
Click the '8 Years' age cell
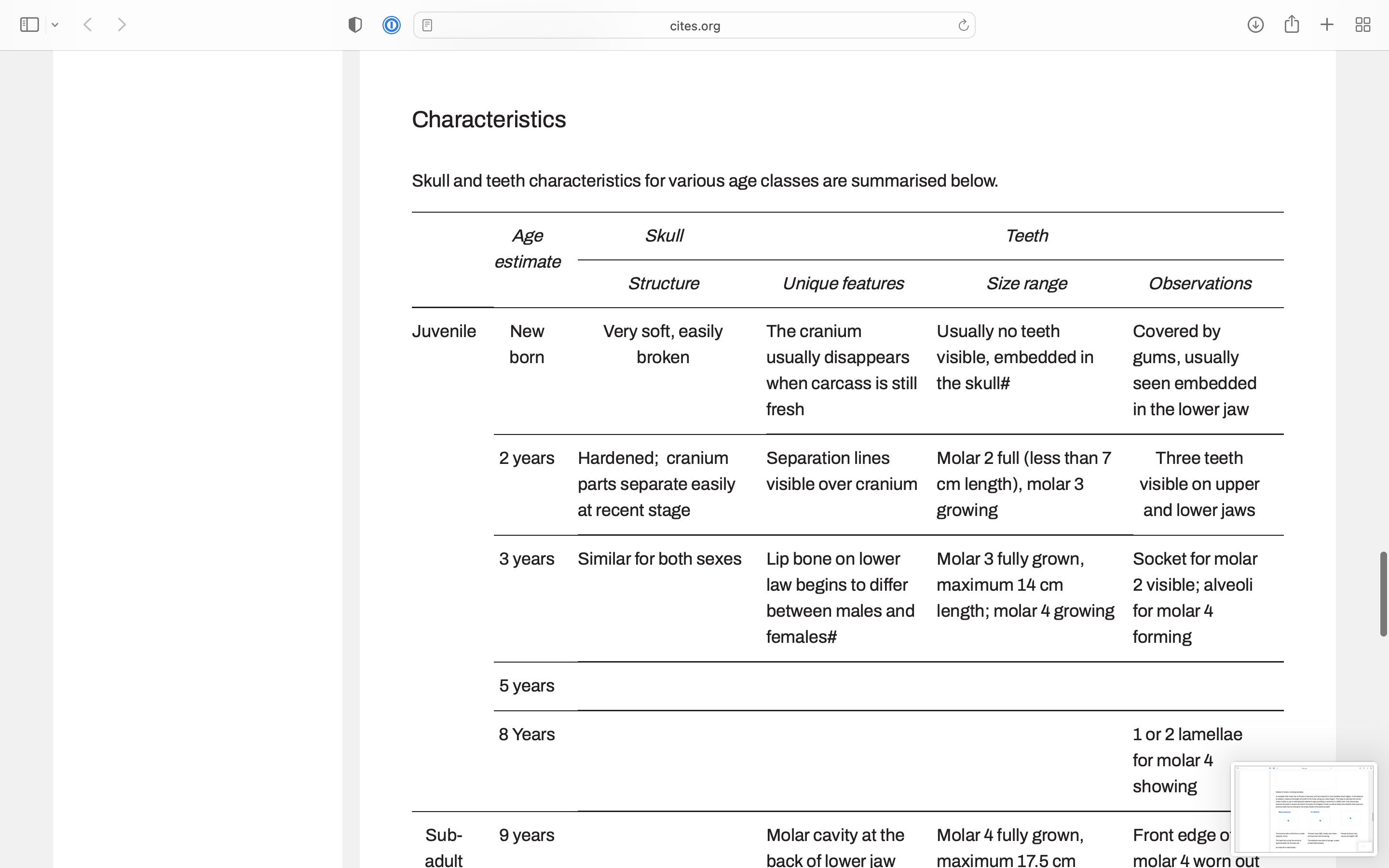[x=526, y=734]
